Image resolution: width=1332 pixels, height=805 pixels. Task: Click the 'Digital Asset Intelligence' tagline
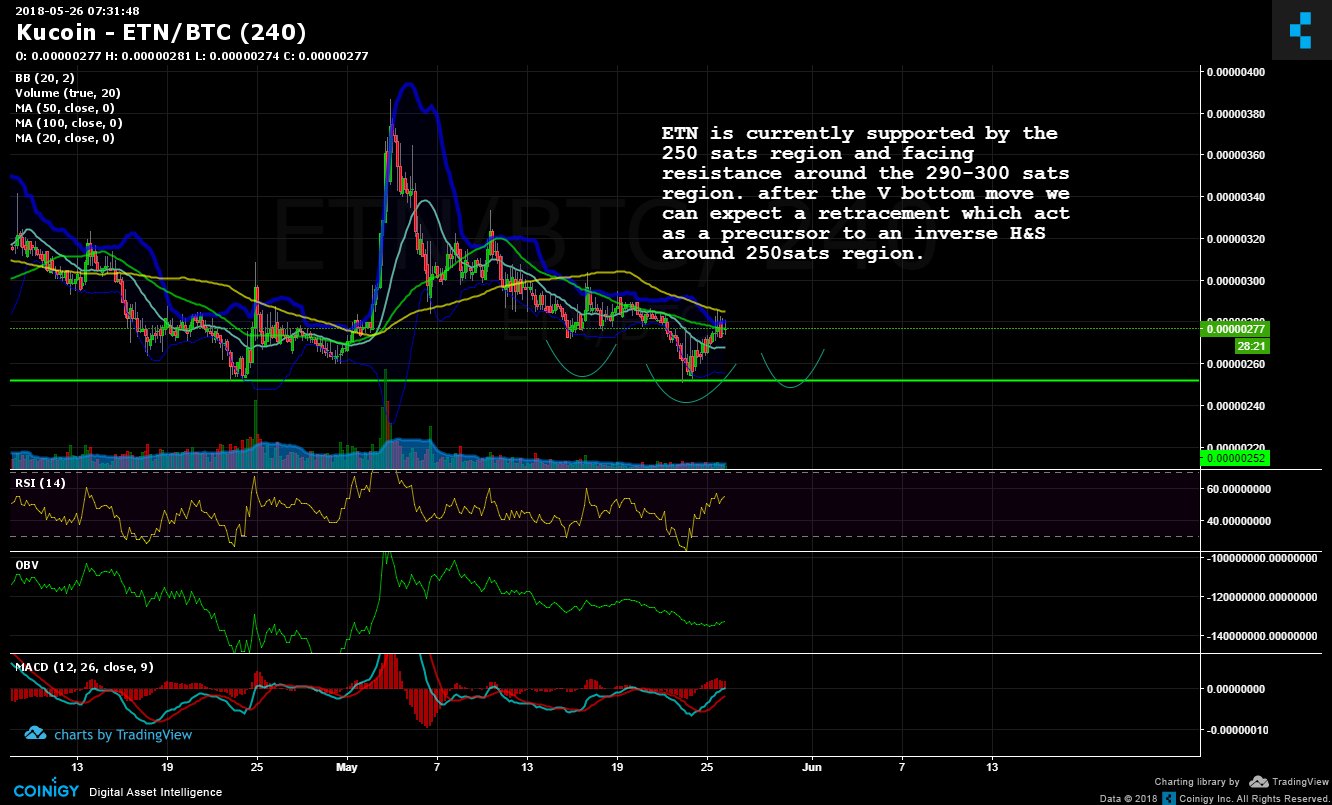pos(156,792)
